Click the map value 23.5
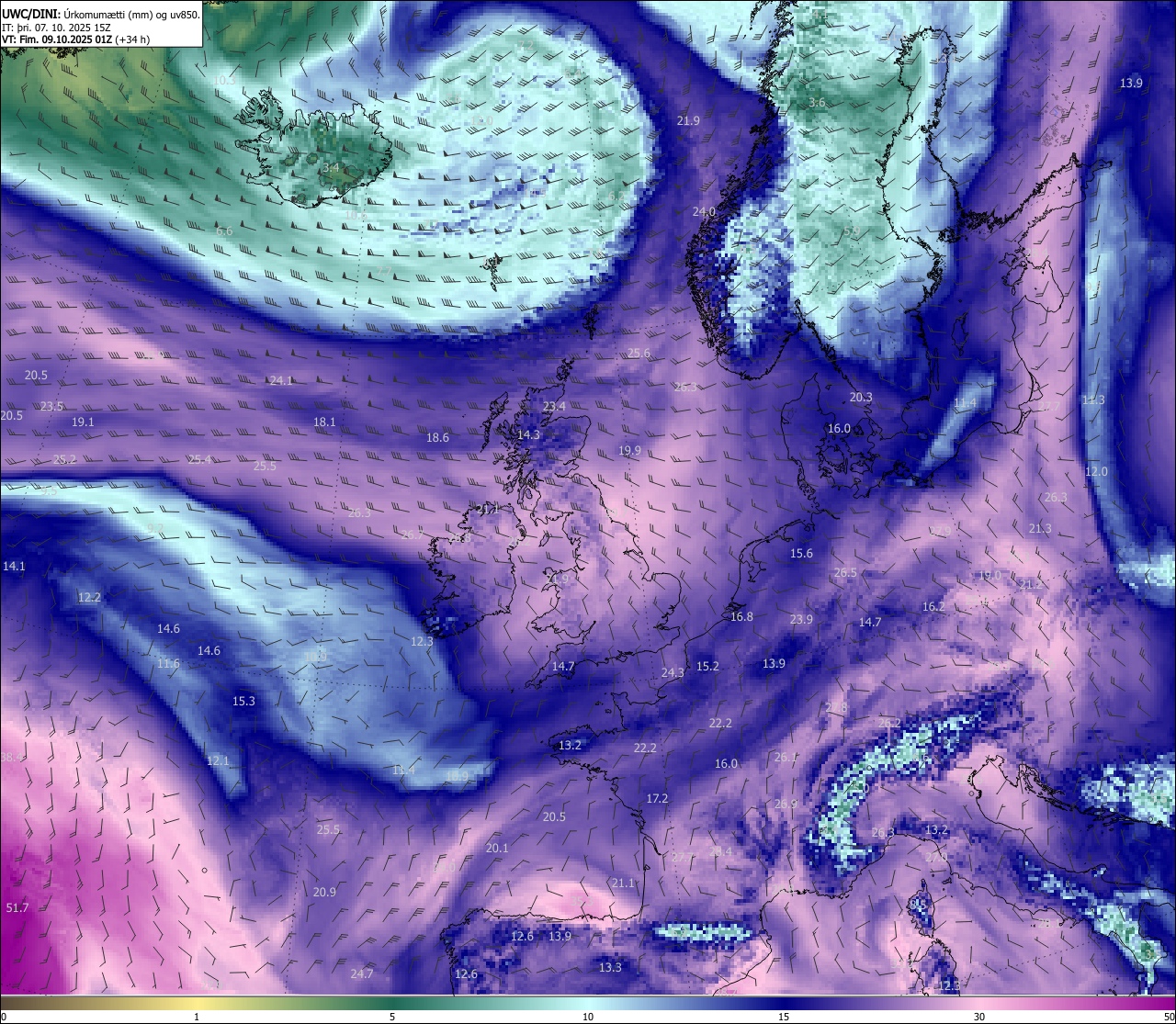The image size is (1176, 1024). point(52,406)
